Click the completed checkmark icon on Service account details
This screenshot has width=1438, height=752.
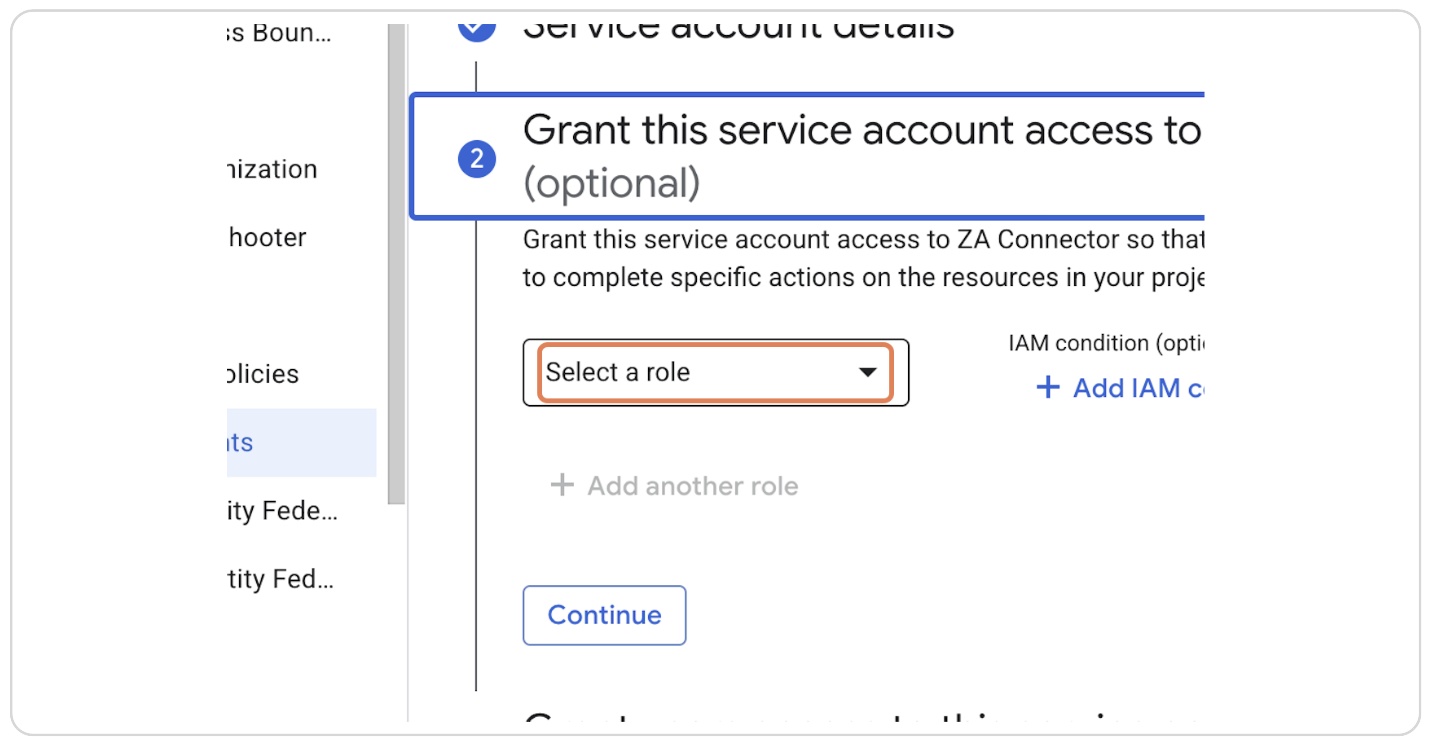tap(477, 24)
